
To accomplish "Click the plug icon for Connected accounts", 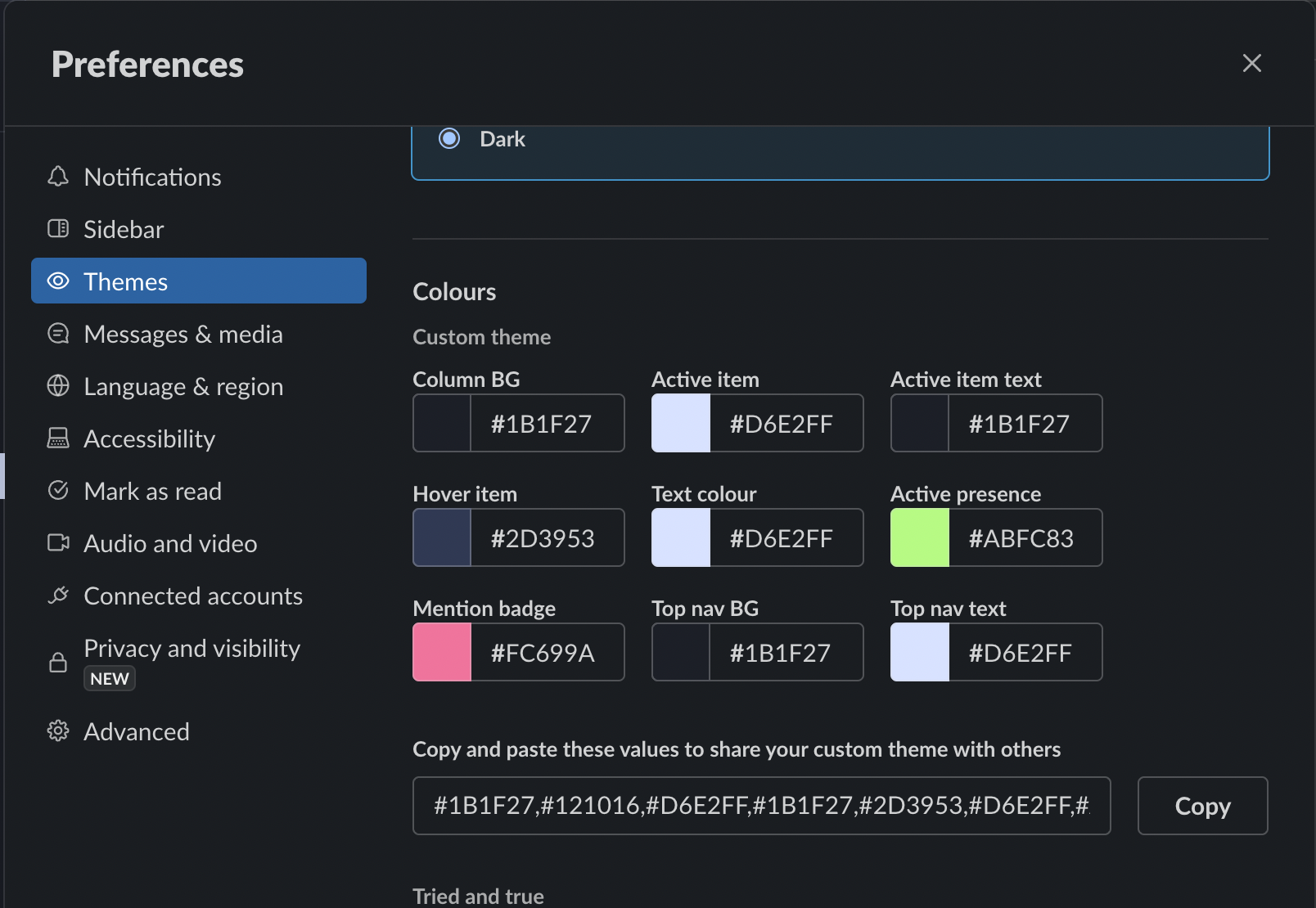I will pyautogui.click(x=58, y=596).
